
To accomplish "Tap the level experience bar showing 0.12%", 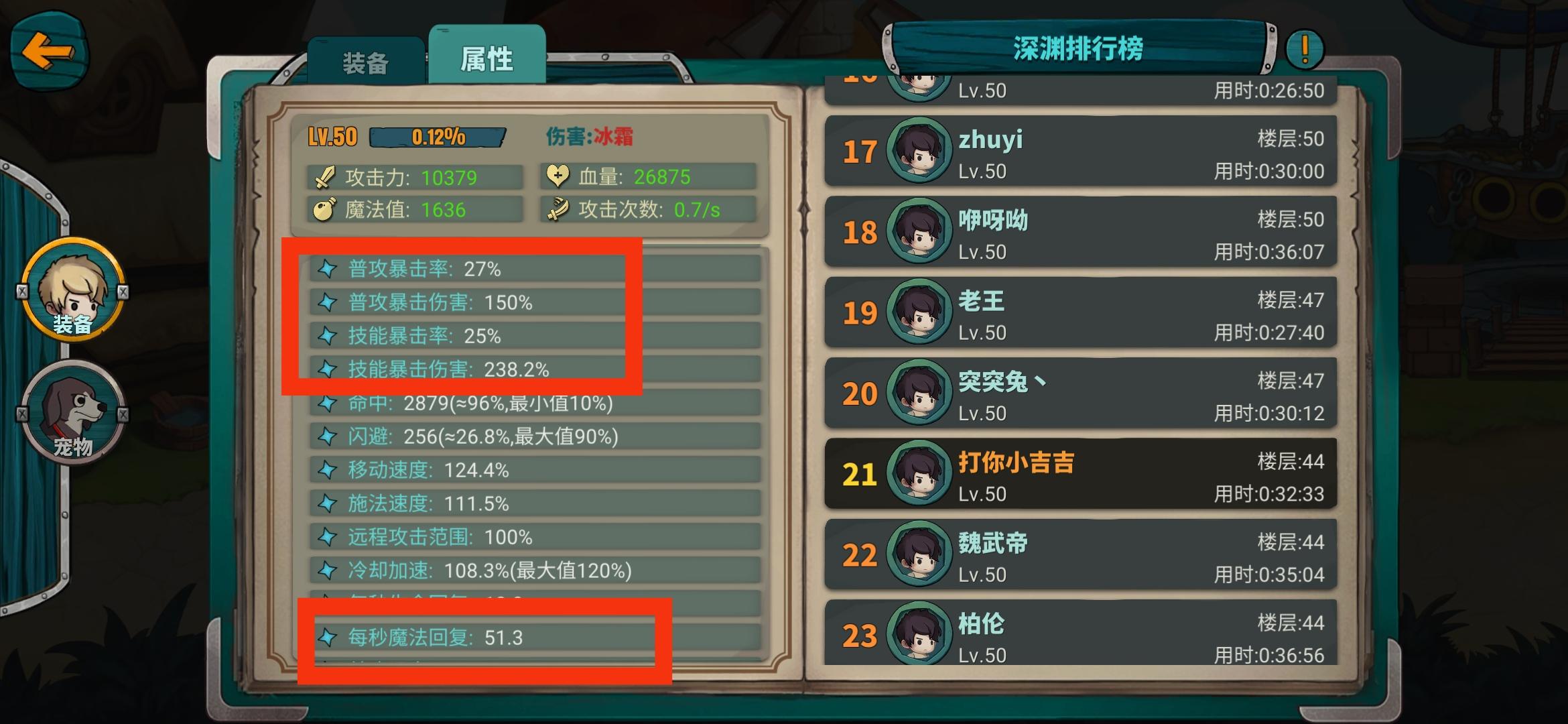I will click(438, 137).
